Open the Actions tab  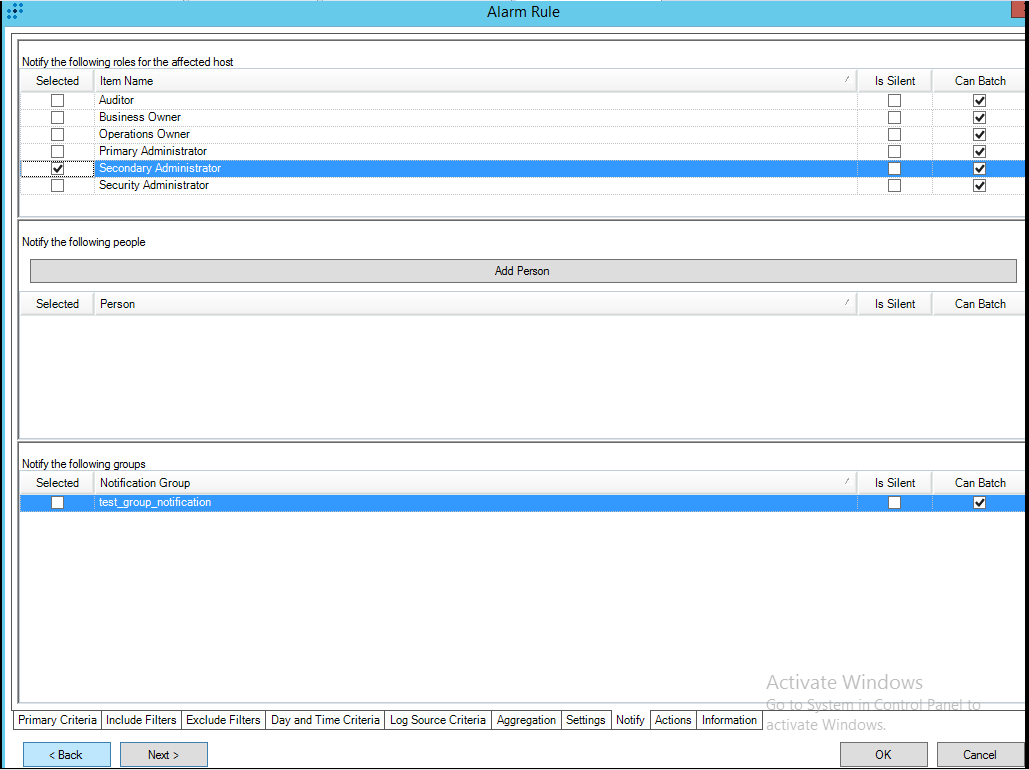pyautogui.click(x=672, y=720)
